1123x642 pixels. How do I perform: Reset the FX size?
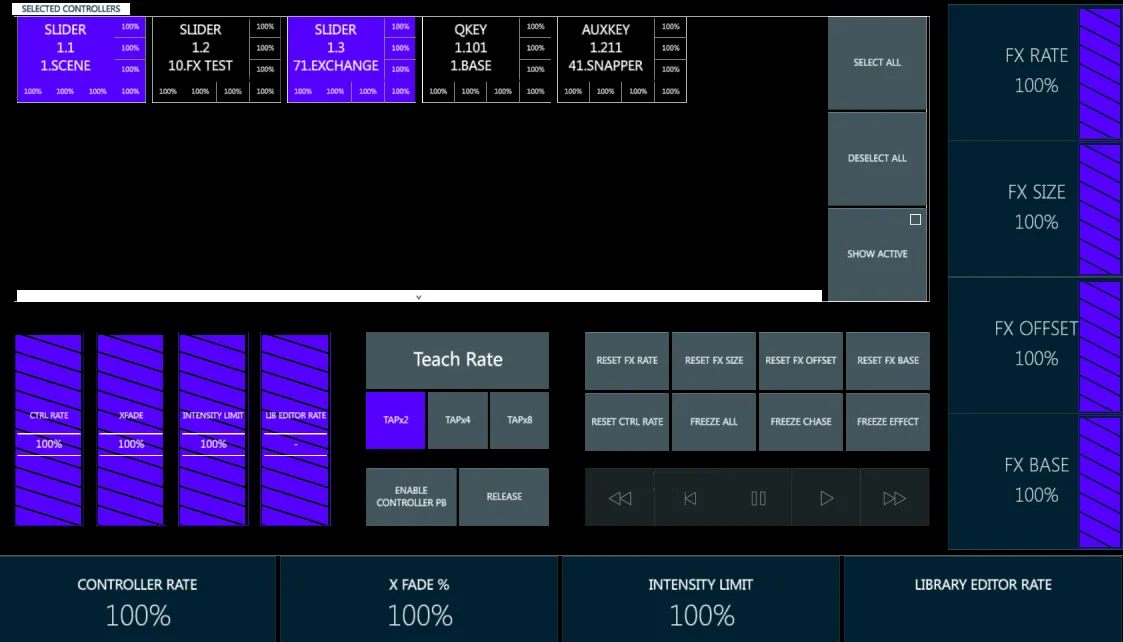713,360
